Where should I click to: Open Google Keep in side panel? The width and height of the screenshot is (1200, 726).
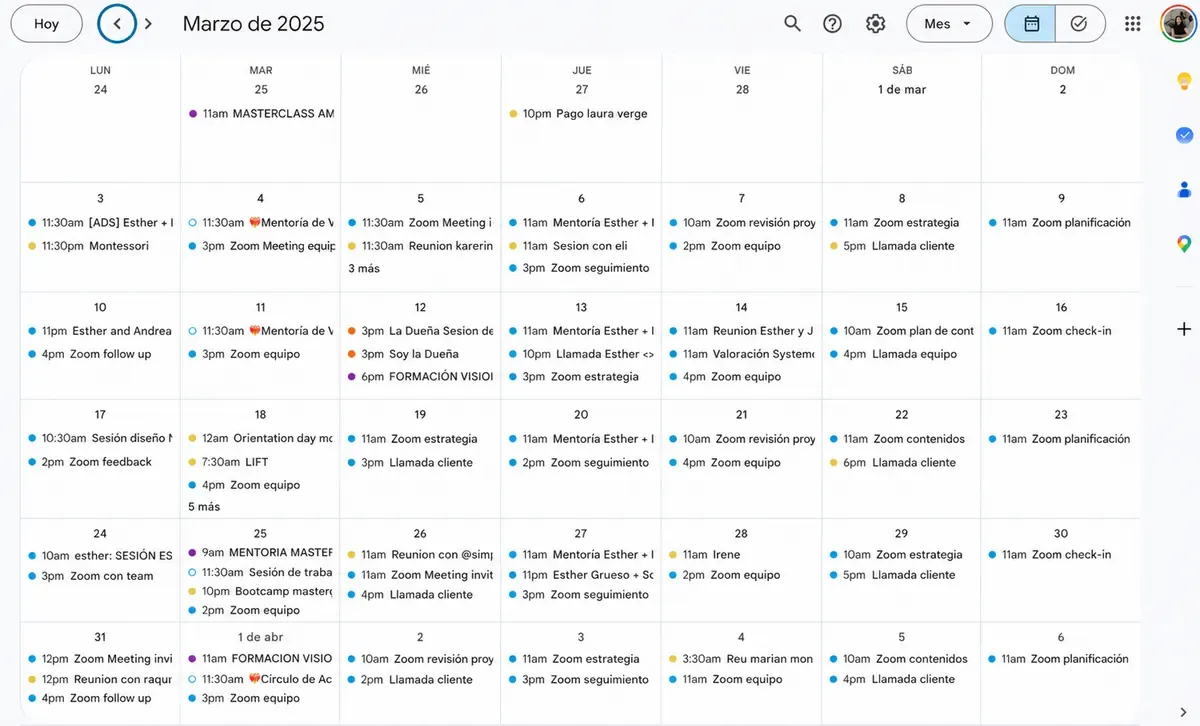pyautogui.click(x=1184, y=81)
